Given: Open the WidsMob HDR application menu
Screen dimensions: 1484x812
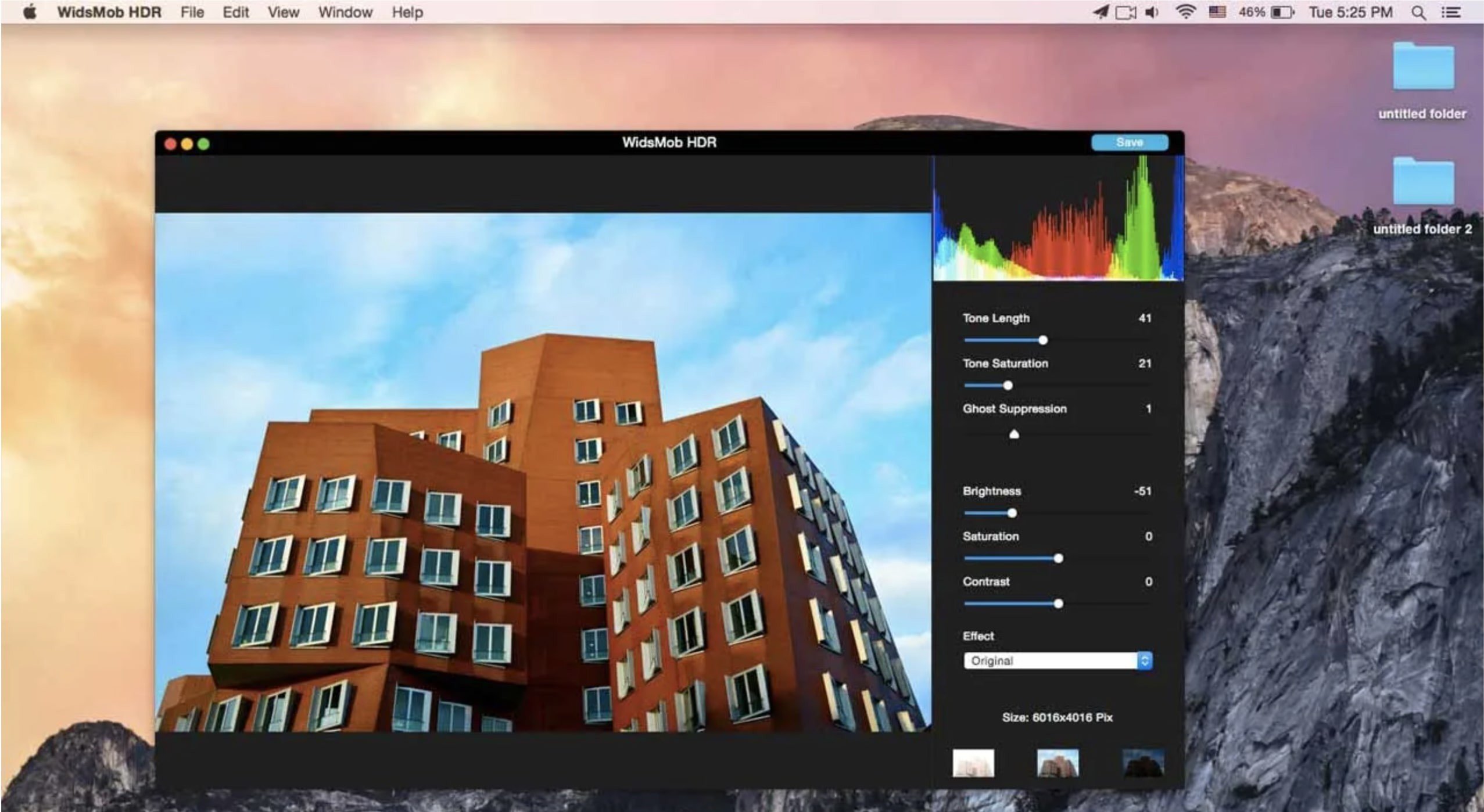Looking at the screenshot, I should (x=109, y=12).
